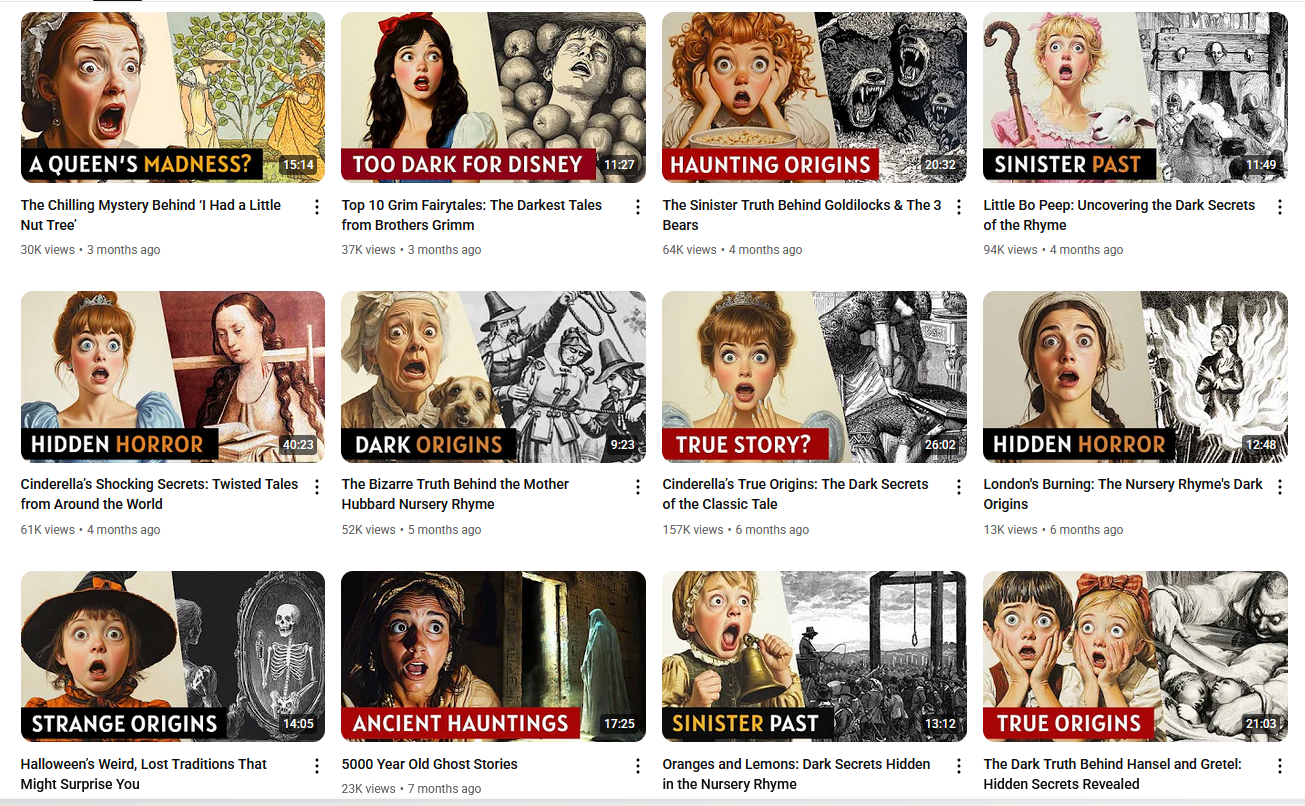Open more actions for Hansel and Gretel video
The height and width of the screenshot is (806, 1305).
1280,766
